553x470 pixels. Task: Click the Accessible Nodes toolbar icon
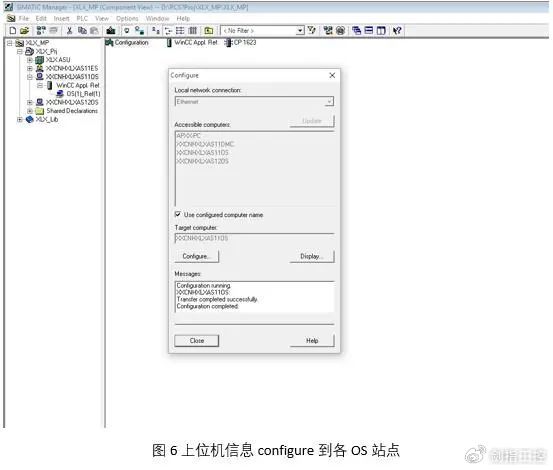coord(41,31)
